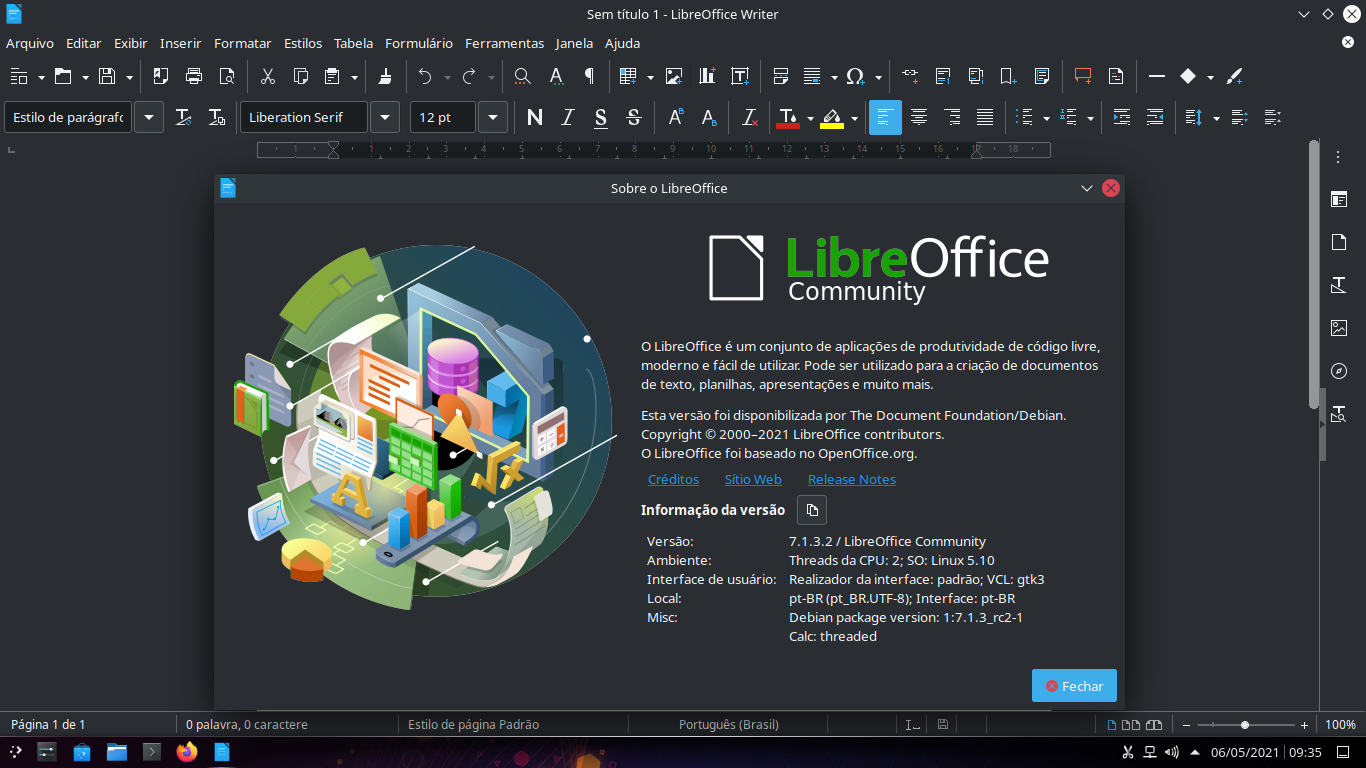Click the Insert Text Box icon
This screenshot has height=768, width=1366.
740,76
